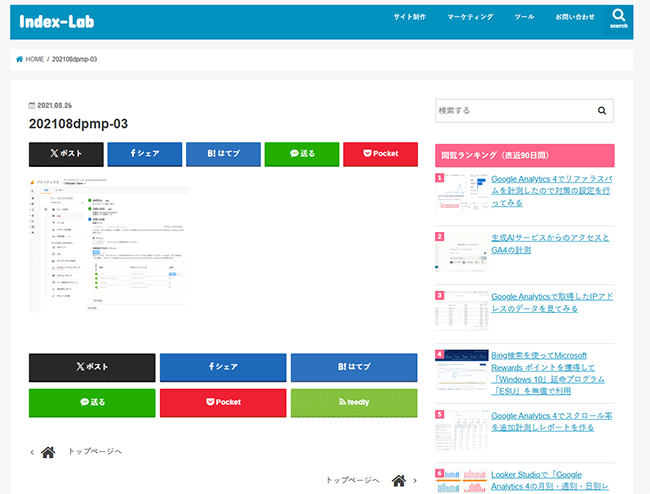Screen dimensions: 650x494
Task: Open link about Google Analytics IPアドレス
Action: (552, 303)
